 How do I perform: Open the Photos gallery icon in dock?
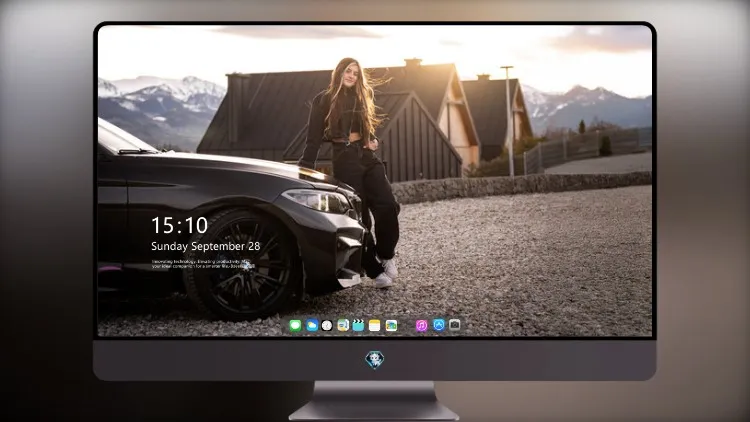tap(391, 325)
